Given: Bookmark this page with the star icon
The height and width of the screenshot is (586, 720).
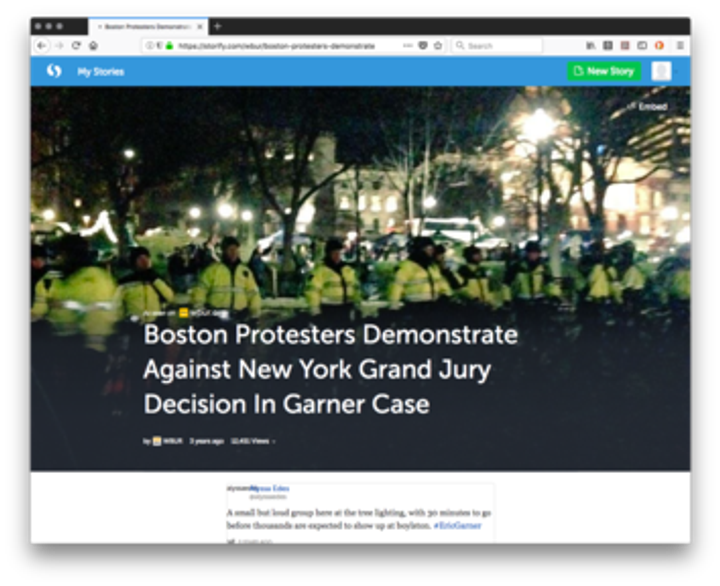Looking at the screenshot, I should [438, 45].
